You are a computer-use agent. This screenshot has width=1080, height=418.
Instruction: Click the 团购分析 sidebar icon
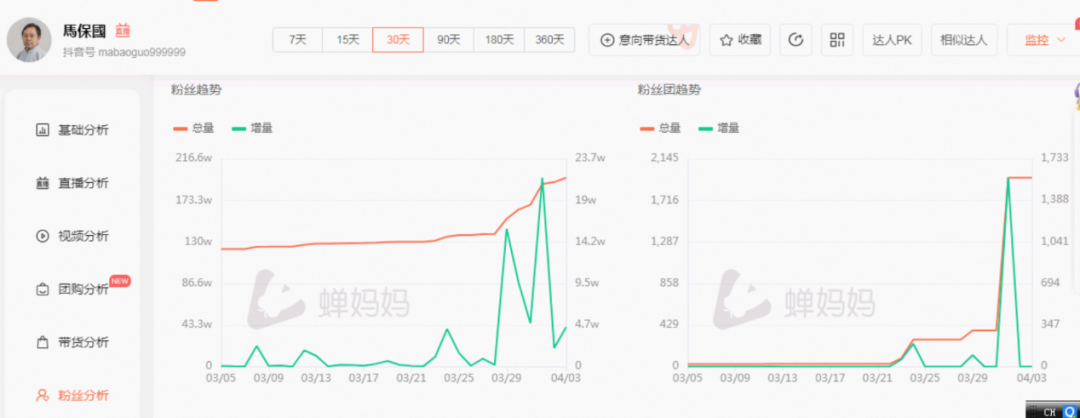click(43, 290)
